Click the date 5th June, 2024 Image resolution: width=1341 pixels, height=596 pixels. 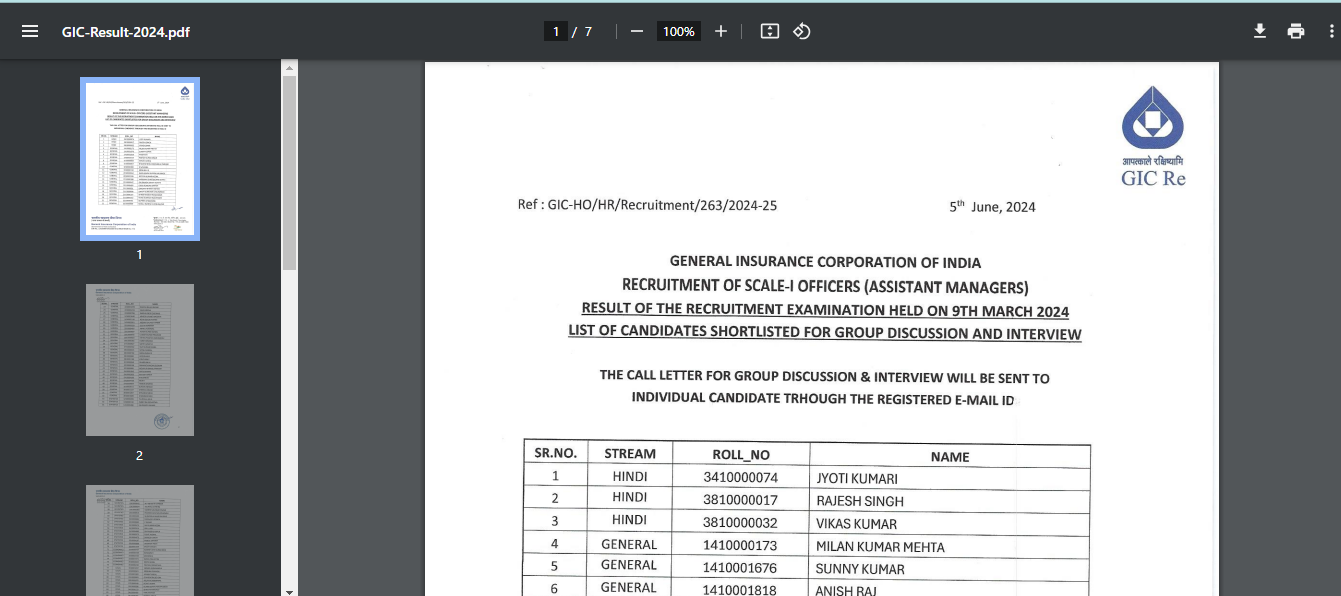pyautogui.click(x=992, y=206)
